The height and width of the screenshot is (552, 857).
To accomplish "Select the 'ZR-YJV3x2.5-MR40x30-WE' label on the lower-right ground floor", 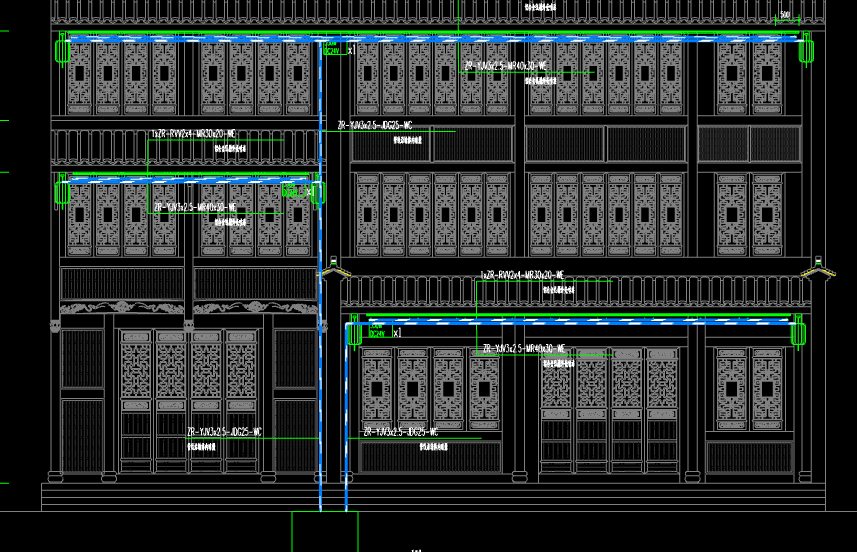I will pyautogui.click(x=524, y=349).
